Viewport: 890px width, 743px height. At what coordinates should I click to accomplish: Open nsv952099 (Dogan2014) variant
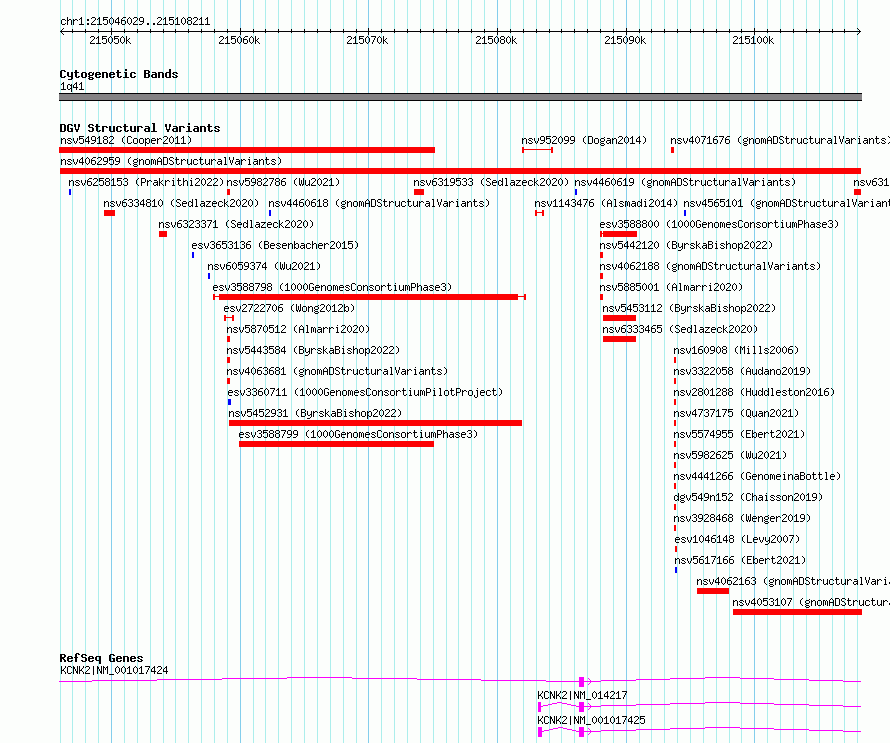pyautogui.click(x=584, y=140)
